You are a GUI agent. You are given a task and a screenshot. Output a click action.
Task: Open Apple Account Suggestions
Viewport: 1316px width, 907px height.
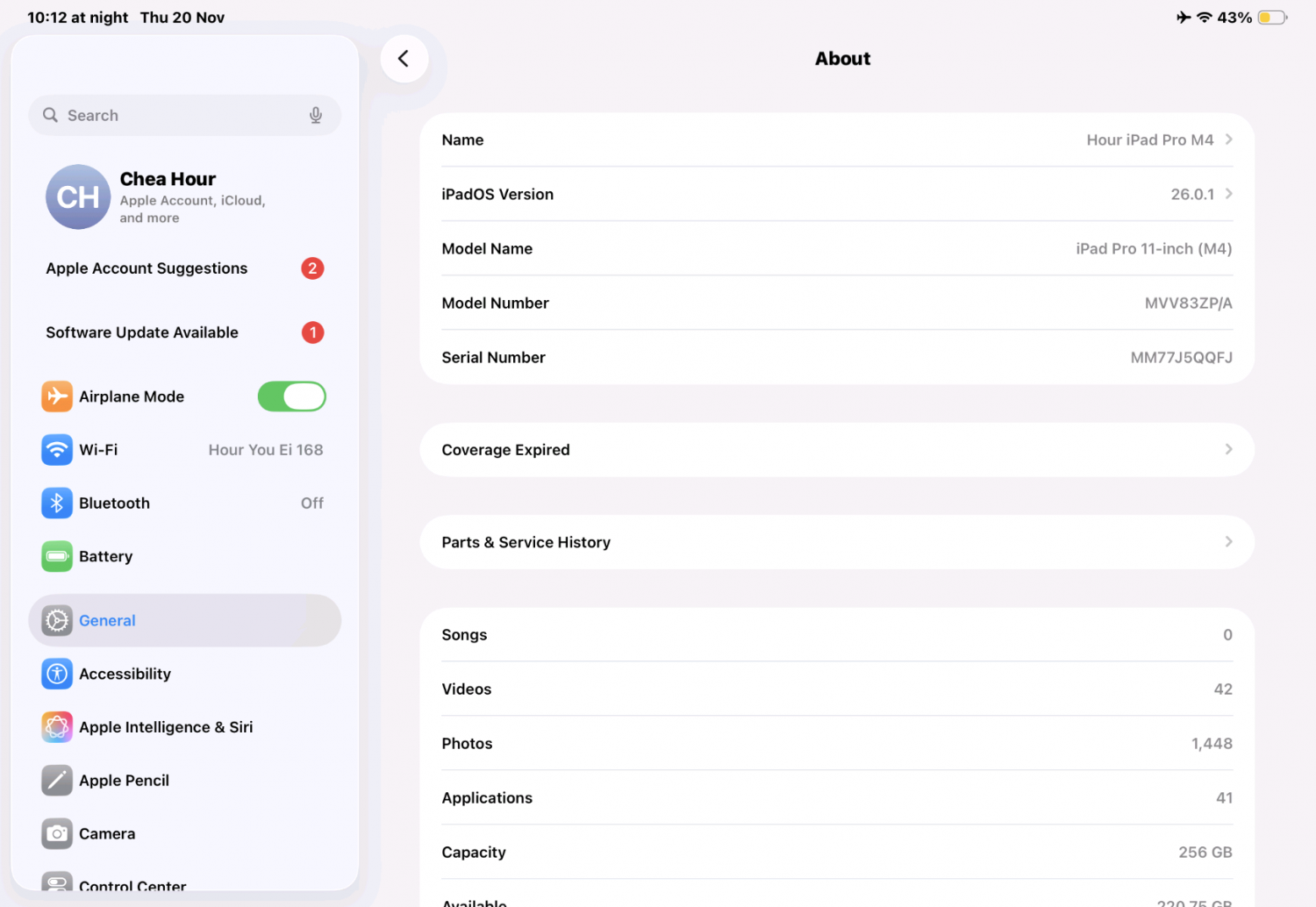coord(147,268)
